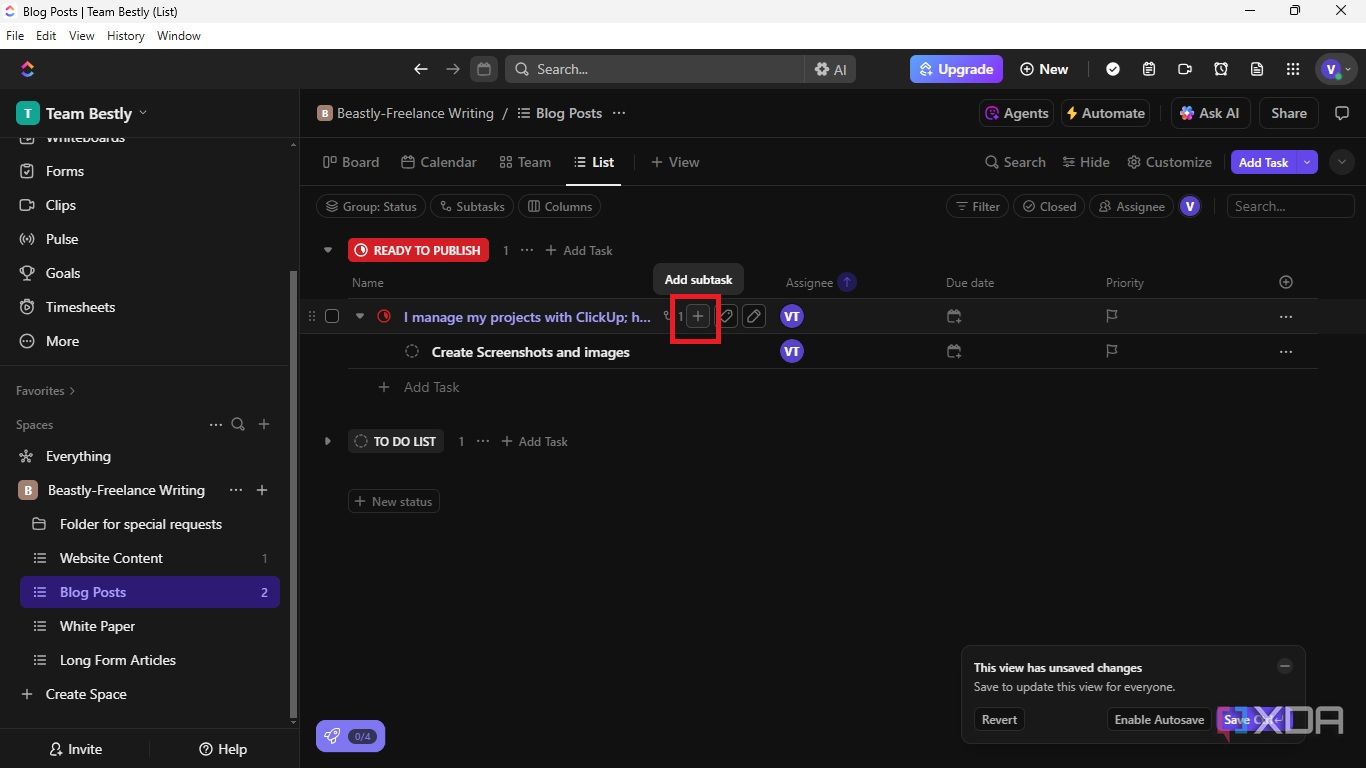Open due date for Create Screenshots subtask
This screenshot has width=1366, height=768.
tap(954, 351)
